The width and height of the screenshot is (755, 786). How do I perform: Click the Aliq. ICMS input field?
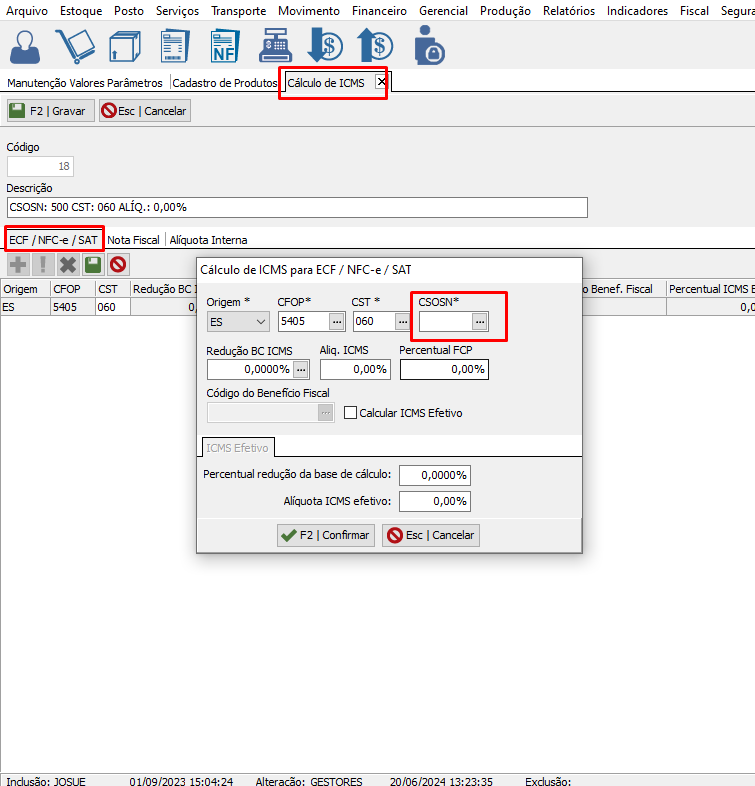355,369
